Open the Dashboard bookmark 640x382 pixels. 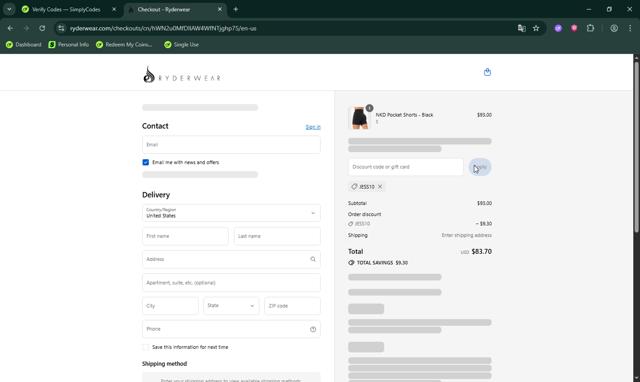(x=24, y=44)
